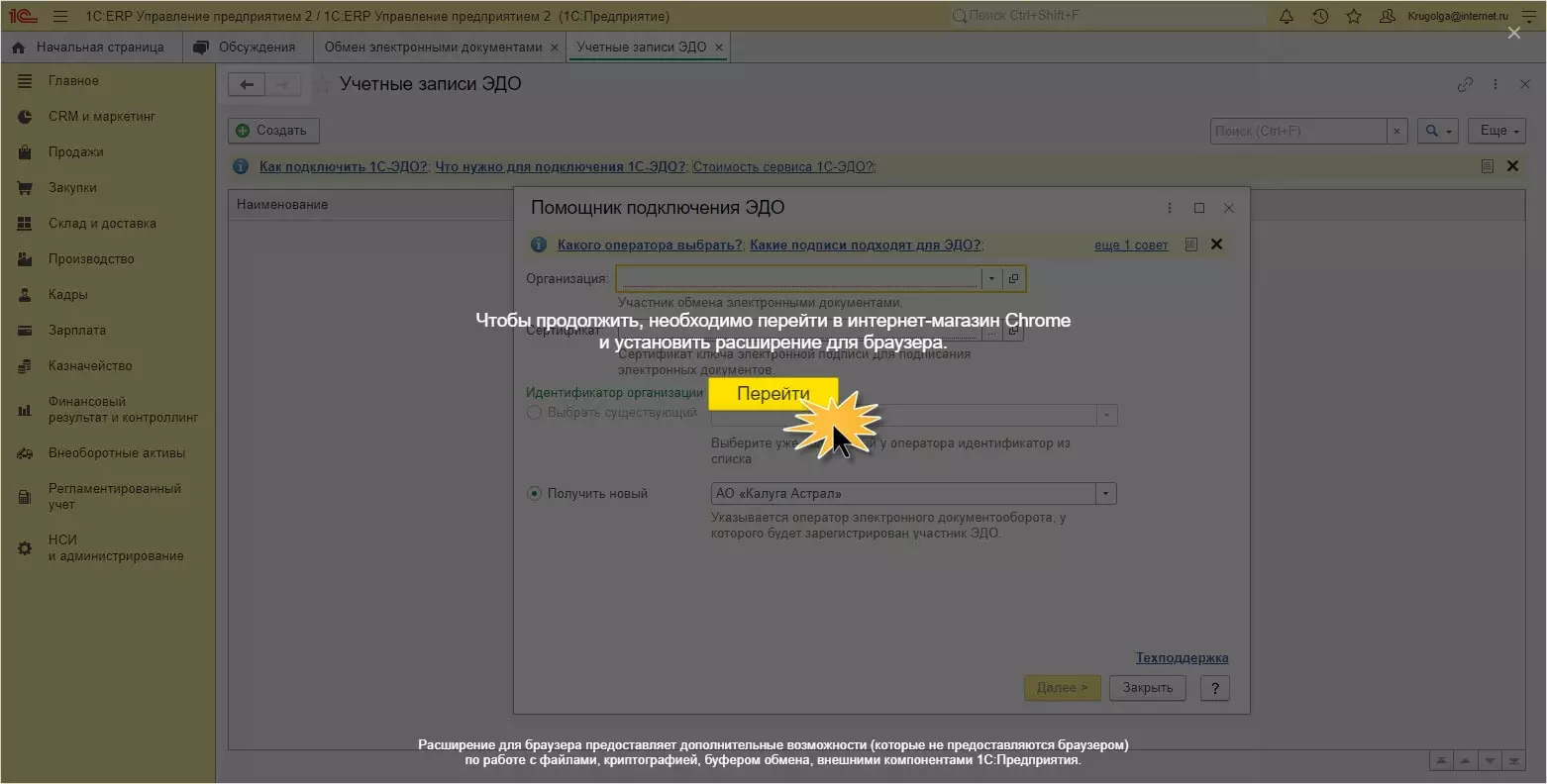This screenshot has height=784, width=1547.
Task: Jump to list end with the last arrow button
Action: pos(1513,760)
